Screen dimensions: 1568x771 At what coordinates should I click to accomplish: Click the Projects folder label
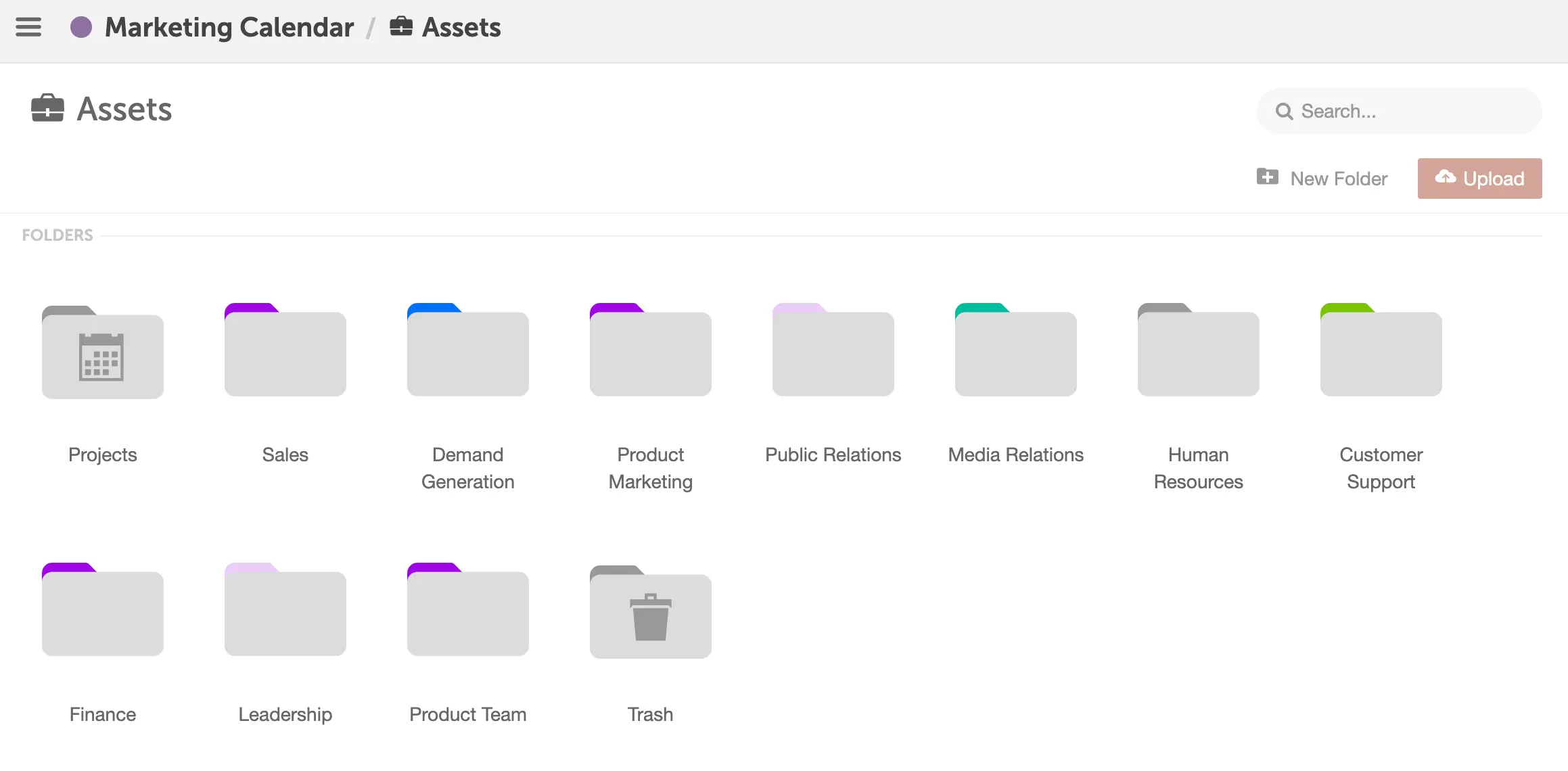point(103,455)
